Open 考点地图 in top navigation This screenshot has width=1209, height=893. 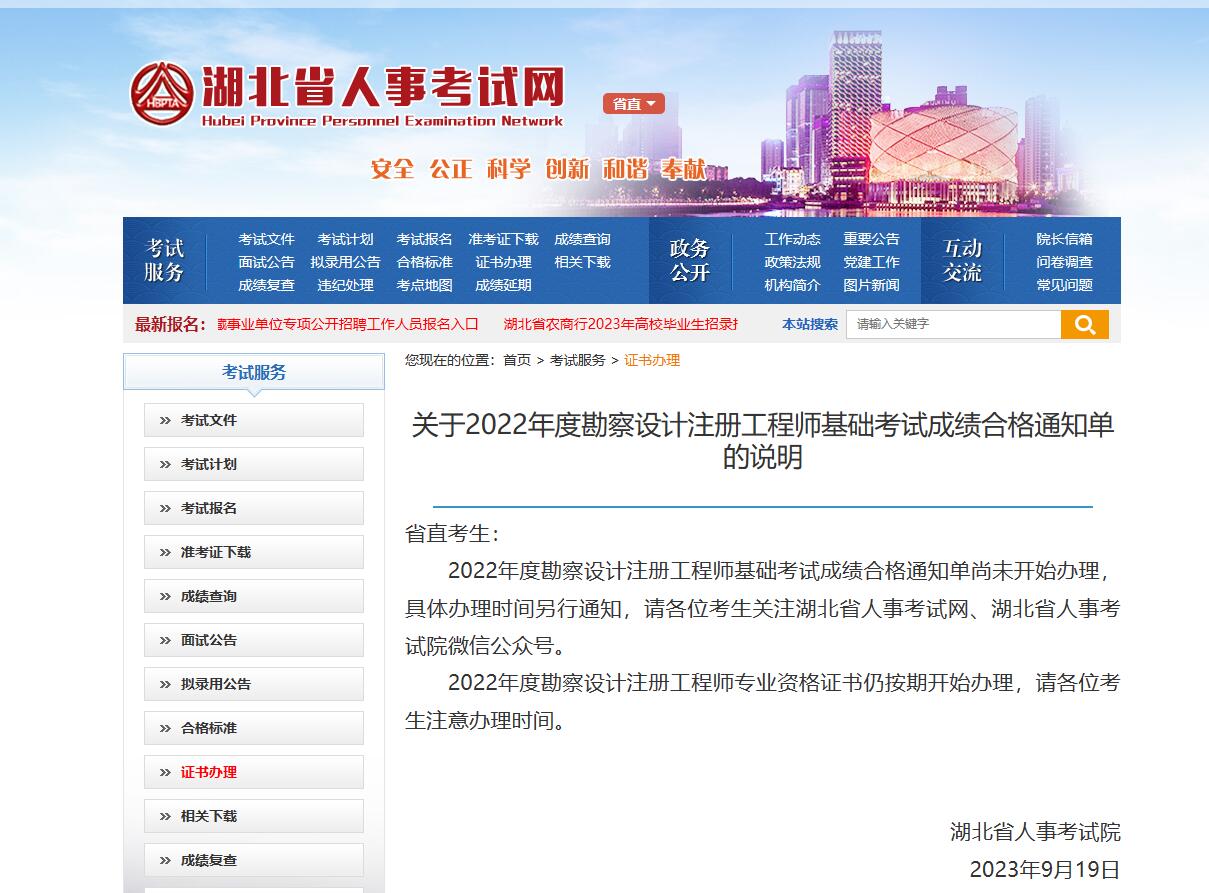[424, 285]
